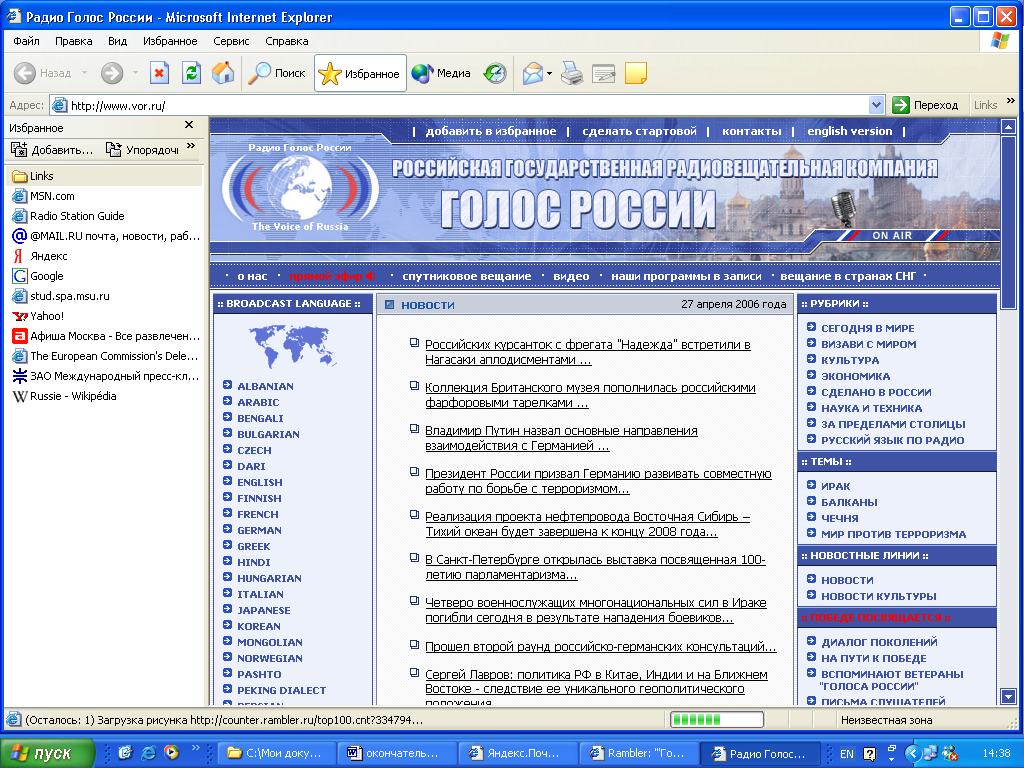Open the Сервис menu

231,41
